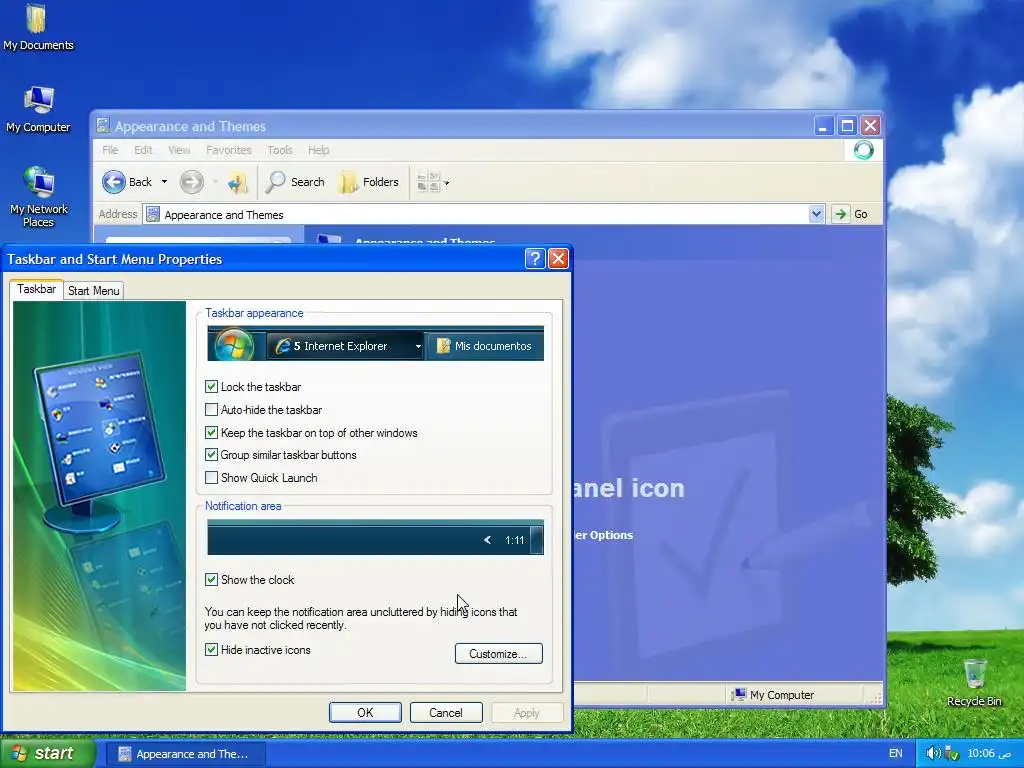Enable Show Quick Launch
The height and width of the screenshot is (768, 1024).
click(211, 477)
